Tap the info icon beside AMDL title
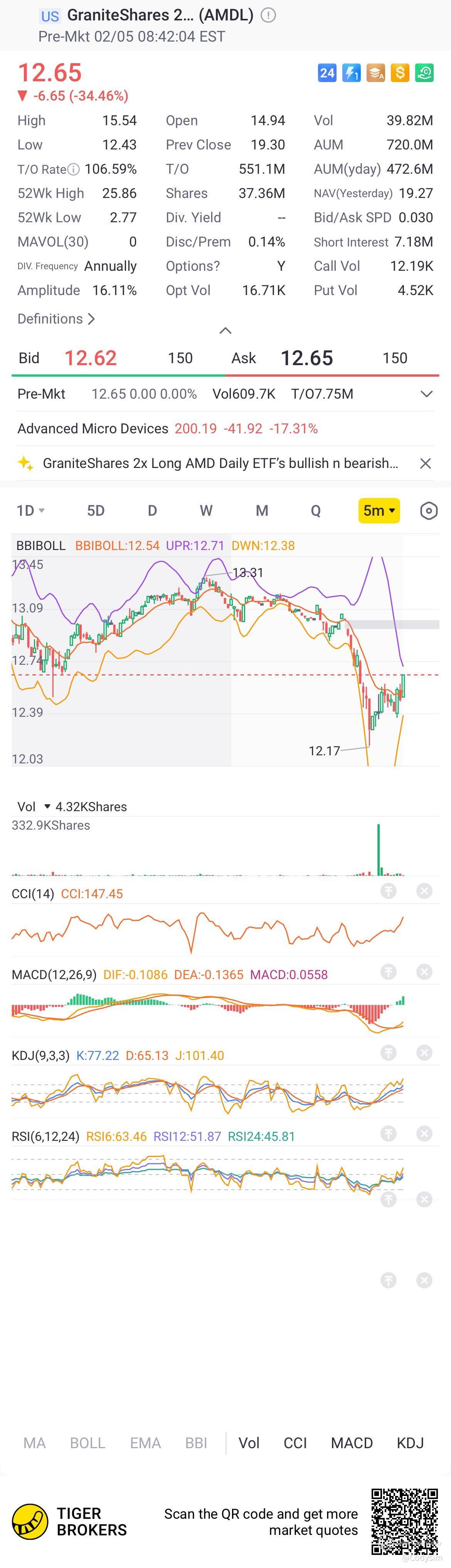The height and width of the screenshot is (1568, 451). (268, 15)
